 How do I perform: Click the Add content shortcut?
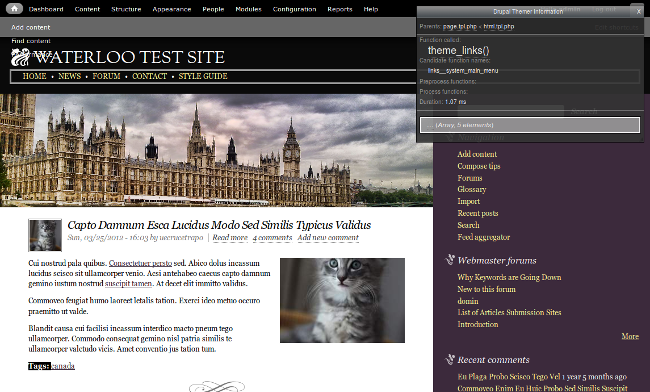coord(31,27)
